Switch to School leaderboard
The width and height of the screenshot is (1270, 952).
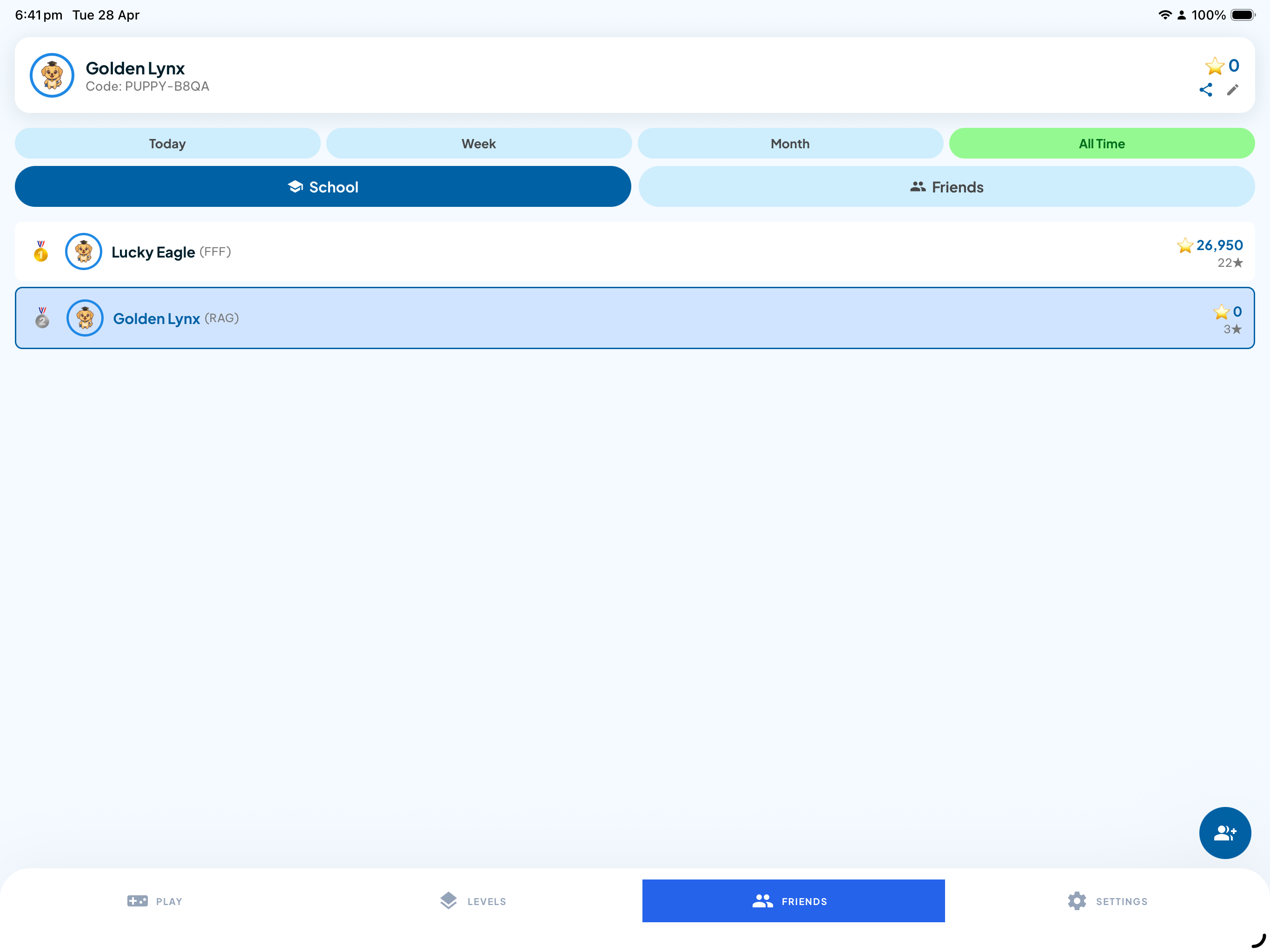click(323, 186)
